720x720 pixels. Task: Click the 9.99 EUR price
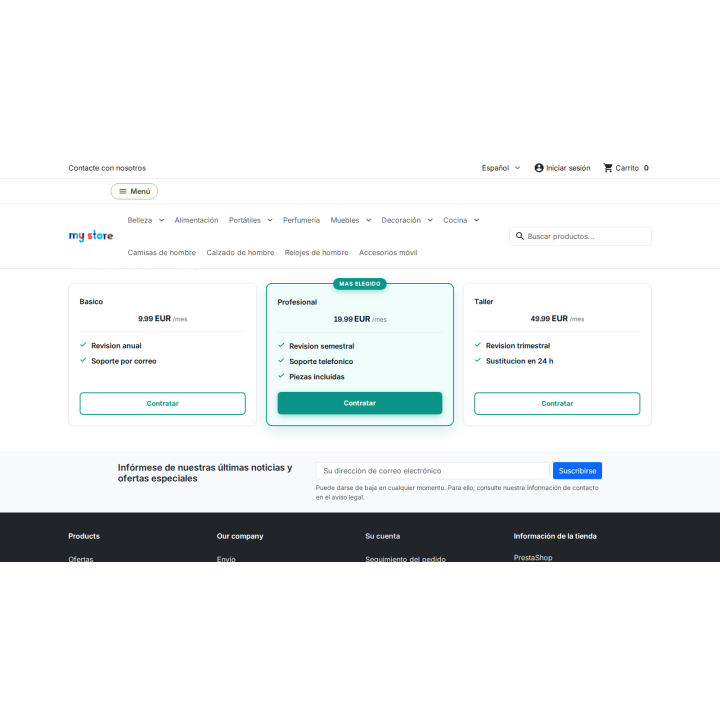[154, 319]
